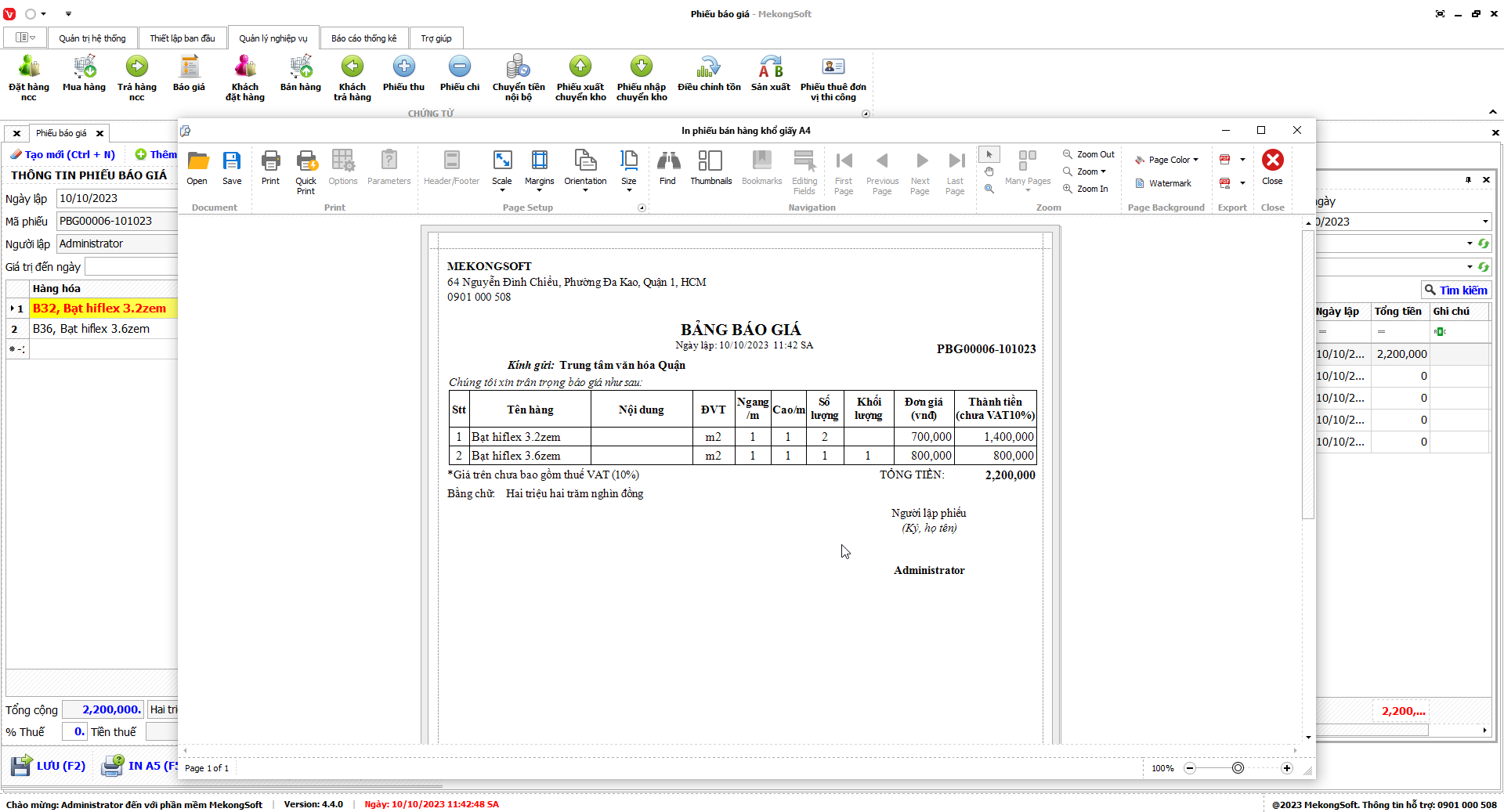Expand the Page Color dropdown

pyautogui.click(x=1167, y=160)
